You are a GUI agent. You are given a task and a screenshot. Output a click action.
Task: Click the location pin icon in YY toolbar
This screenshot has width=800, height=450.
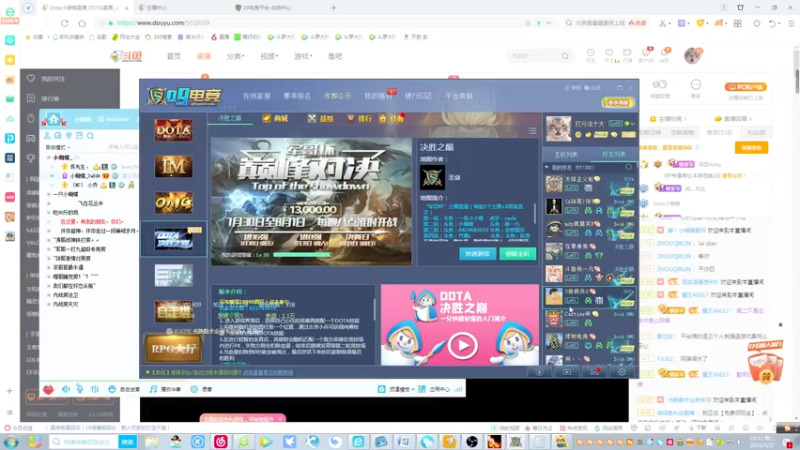point(68,136)
